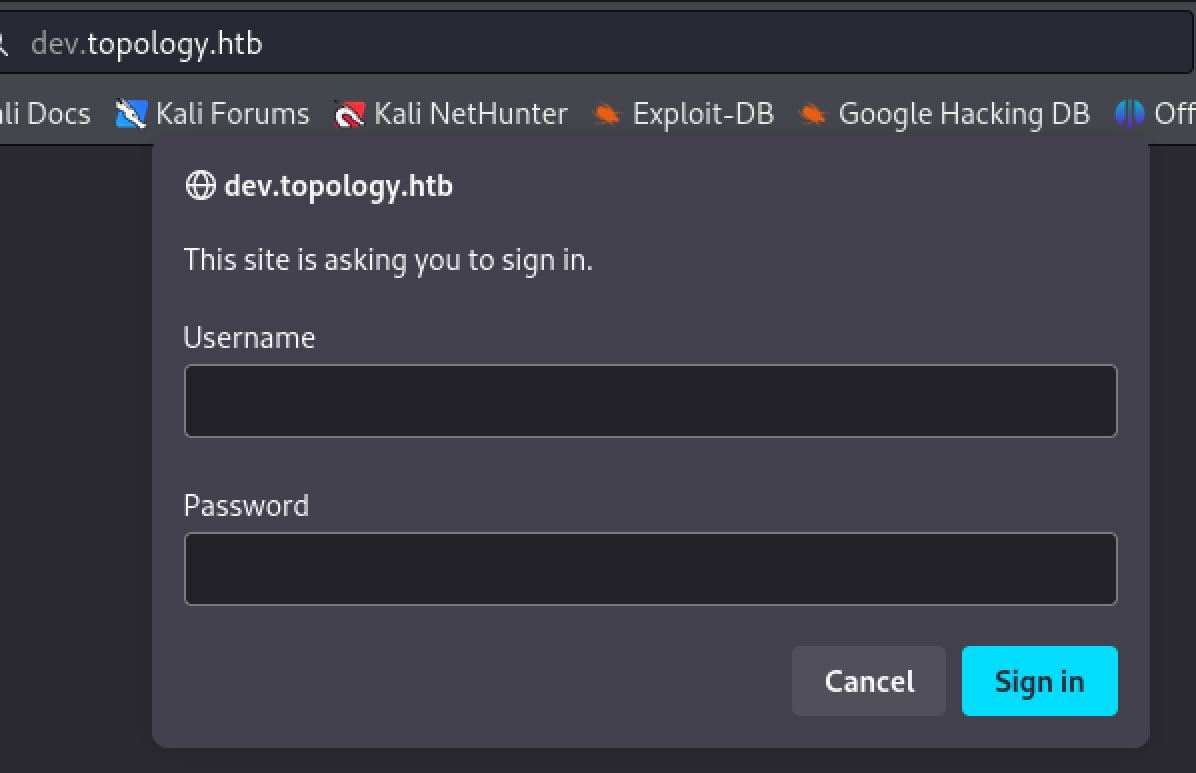
Task: Click the globe icon in the sign-in dialog
Action: [x=200, y=186]
